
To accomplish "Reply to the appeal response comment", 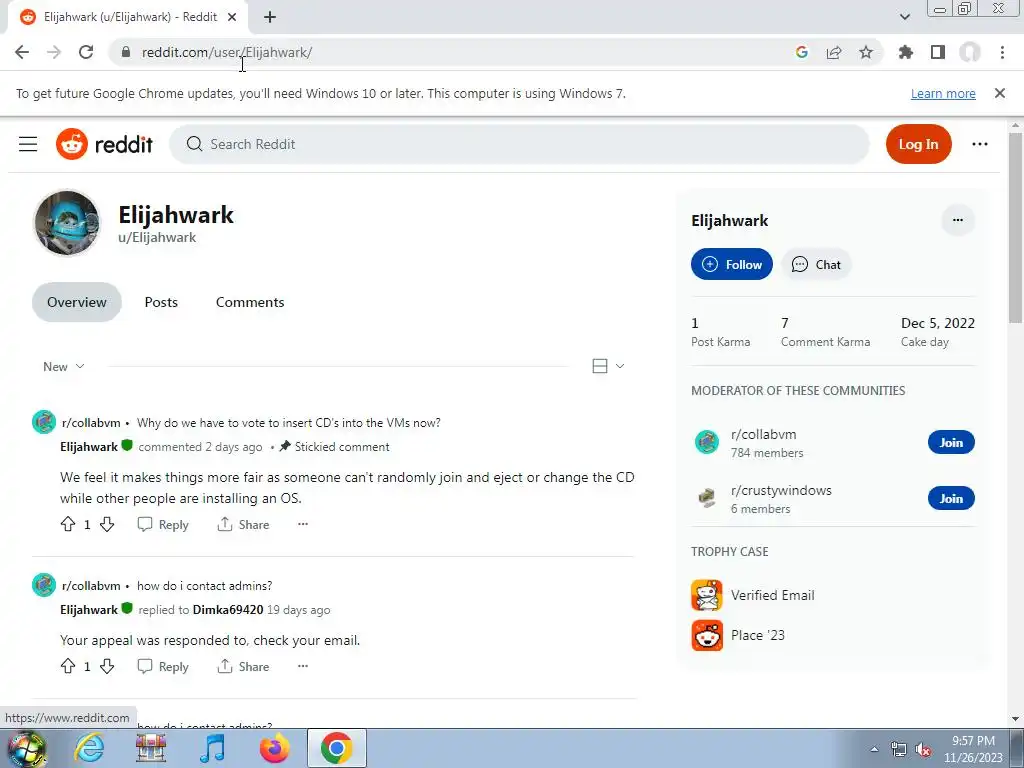I will pyautogui.click(x=163, y=666).
